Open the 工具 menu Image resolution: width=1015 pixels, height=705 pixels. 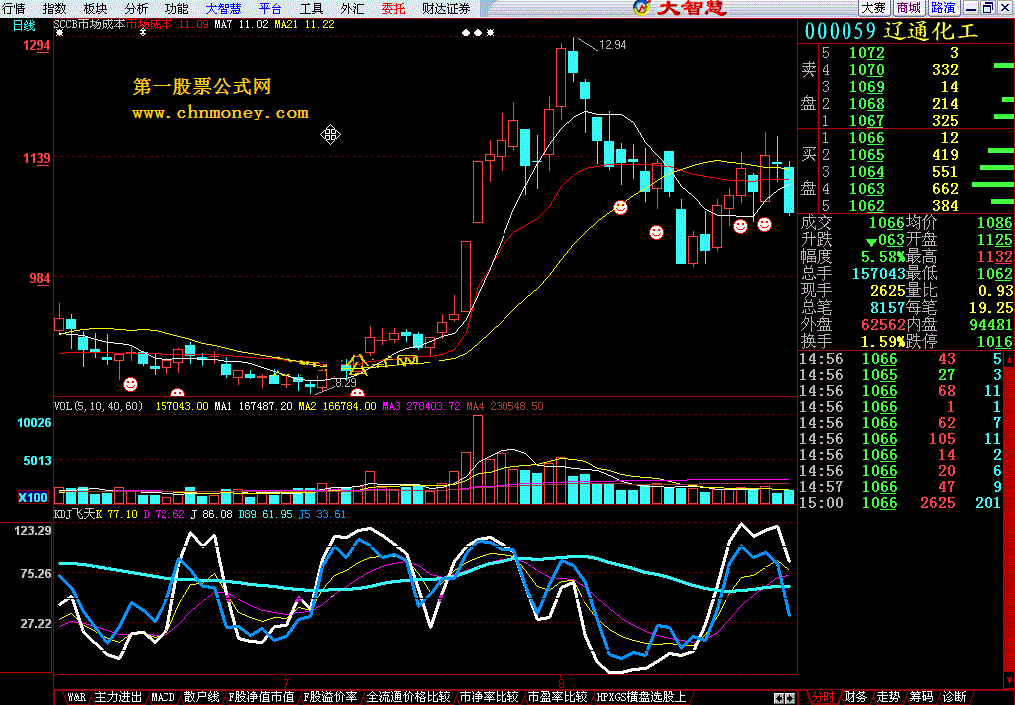(311, 8)
